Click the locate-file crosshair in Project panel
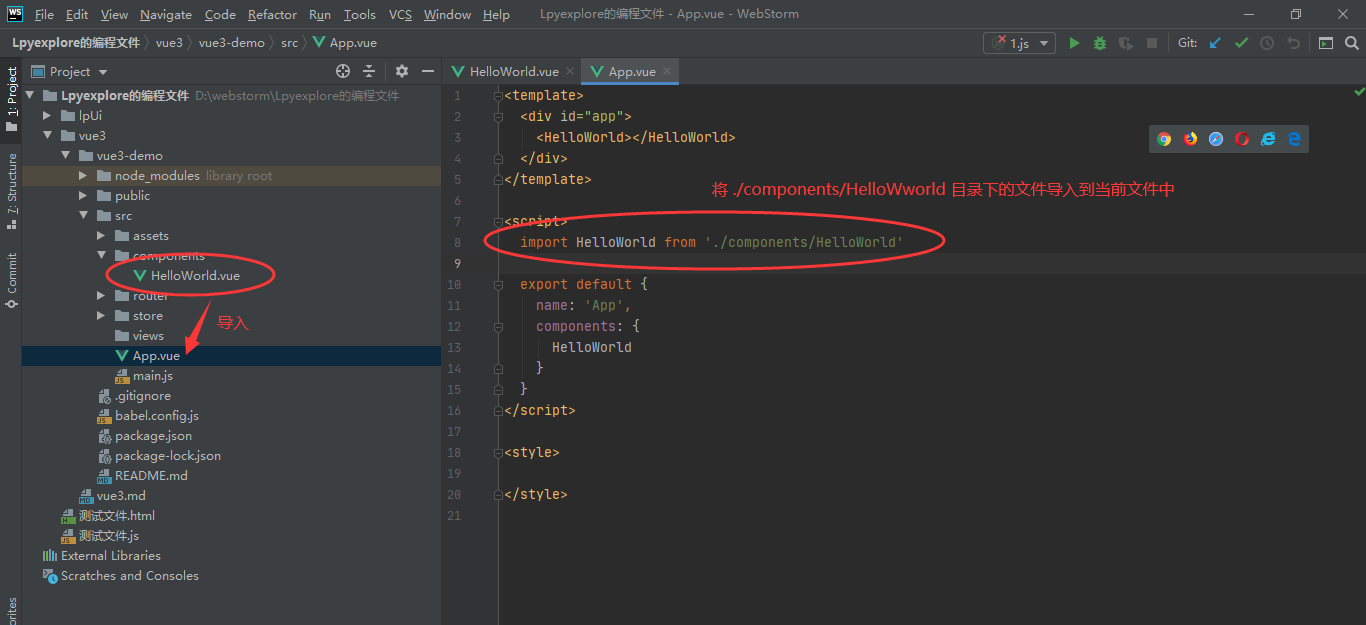Screen dimensions: 1366x625 [x=343, y=71]
